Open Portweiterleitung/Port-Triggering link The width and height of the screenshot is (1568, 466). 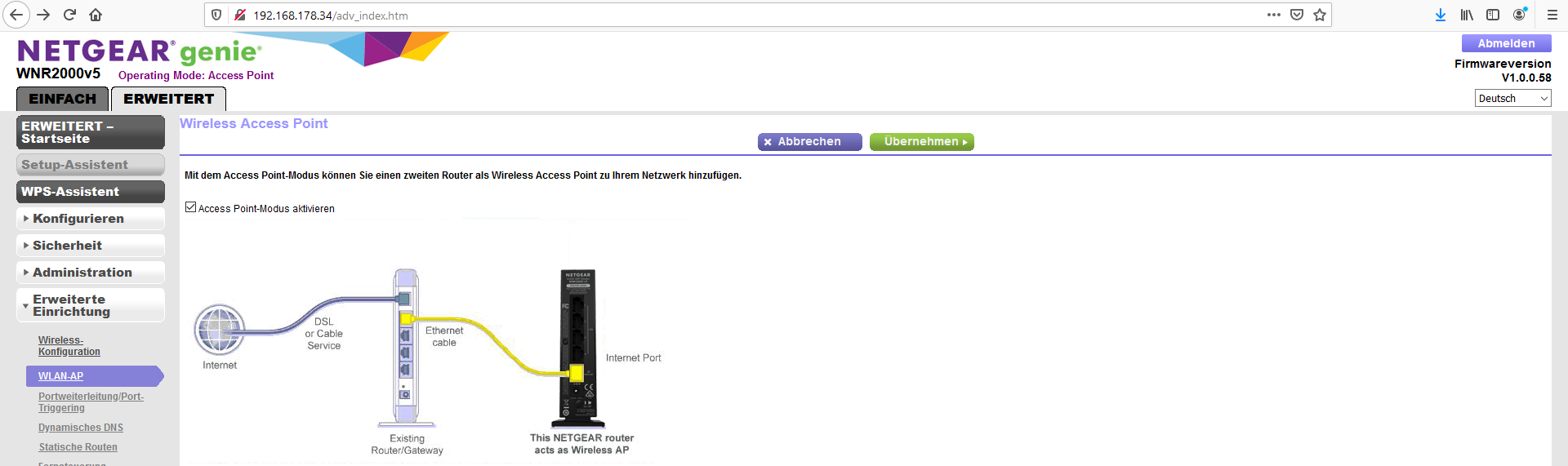(x=91, y=402)
